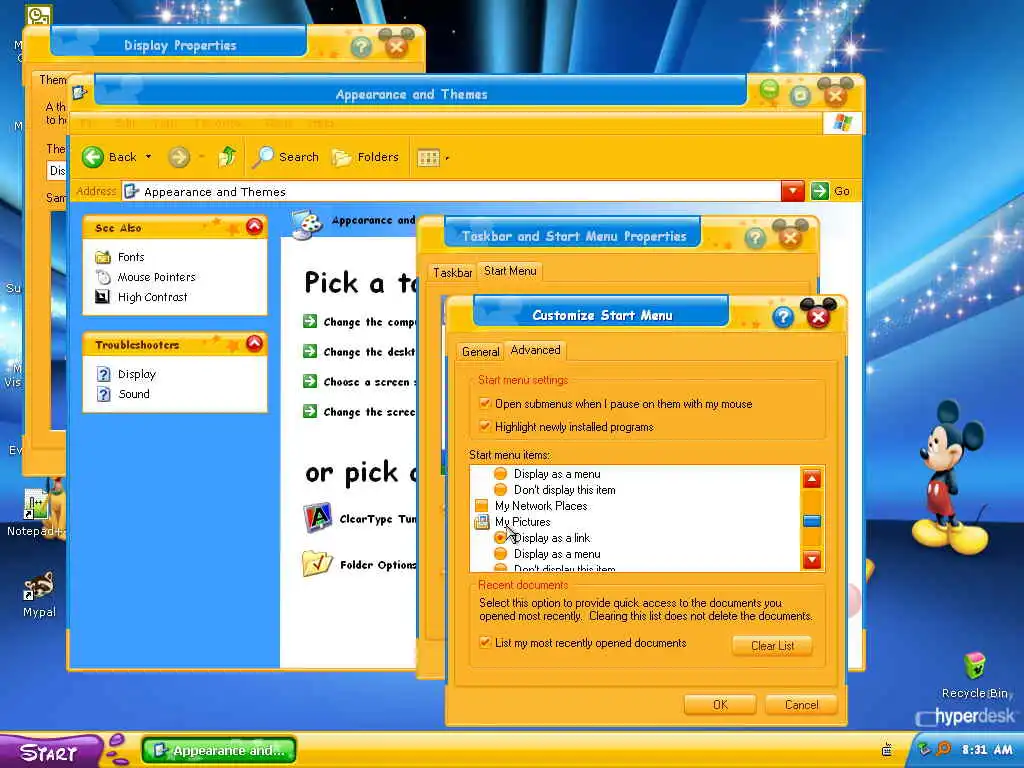Toggle List my most recently opened documents
Screen dimensions: 1024x768
[x=485, y=642]
